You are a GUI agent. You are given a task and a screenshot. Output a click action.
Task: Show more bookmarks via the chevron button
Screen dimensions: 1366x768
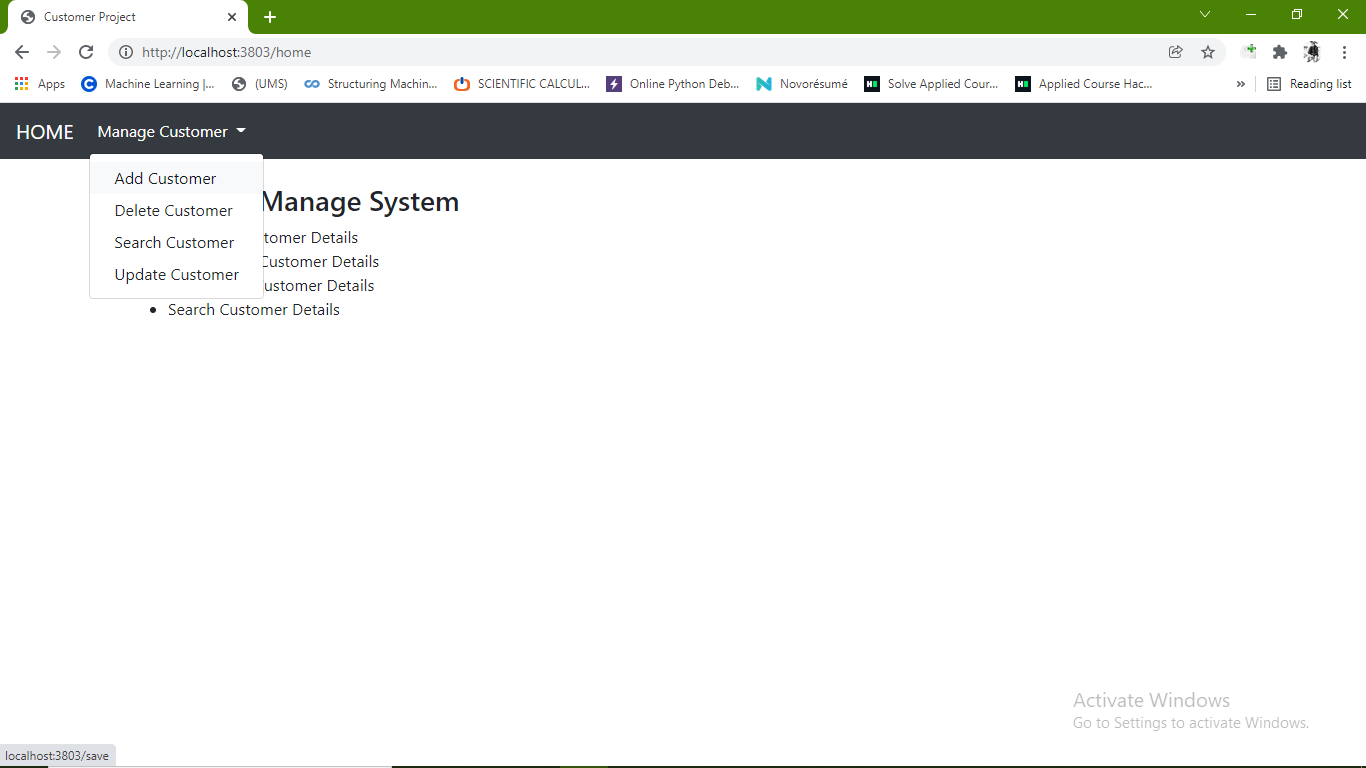(1240, 84)
